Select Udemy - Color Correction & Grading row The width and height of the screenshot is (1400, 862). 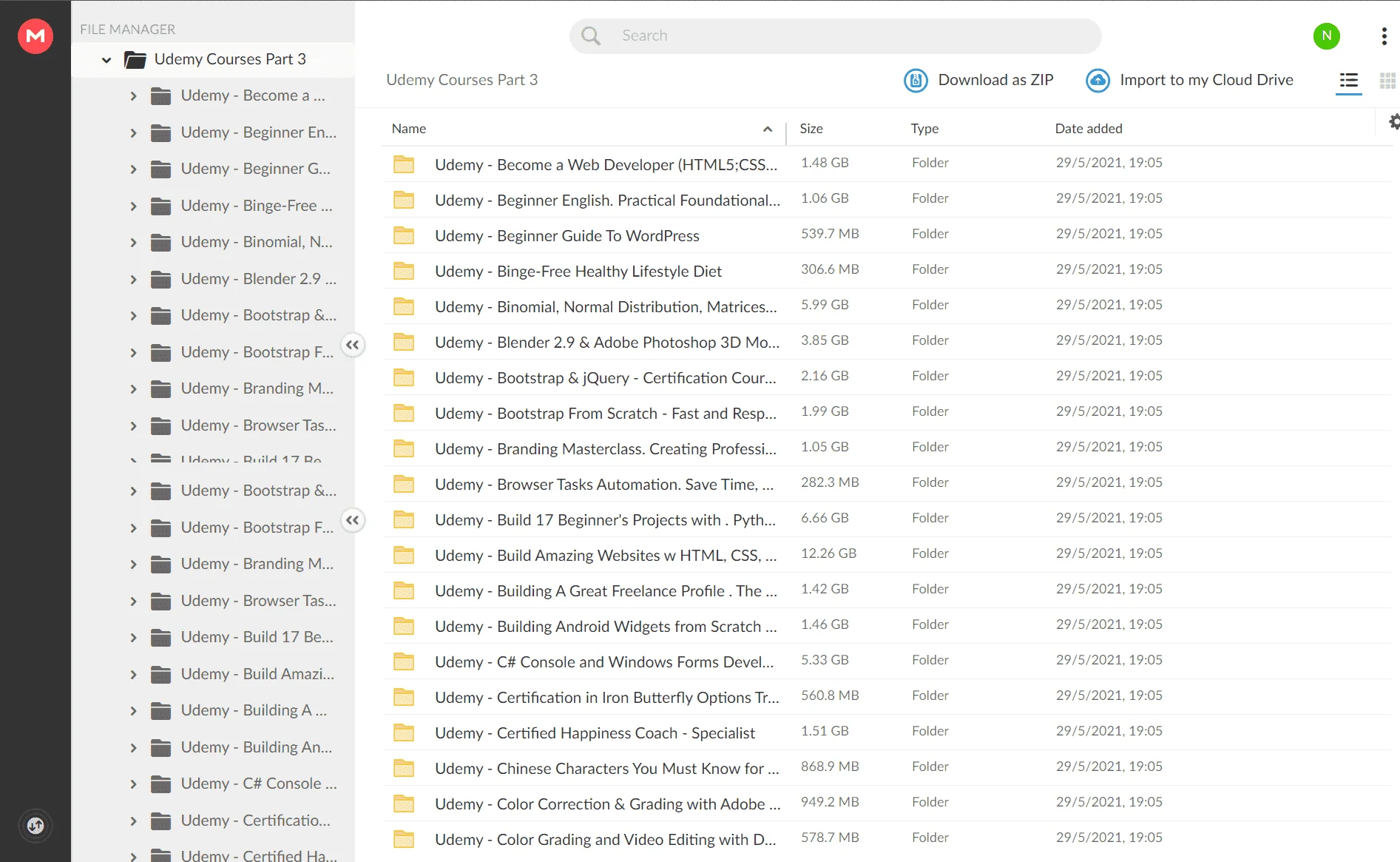click(x=887, y=803)
